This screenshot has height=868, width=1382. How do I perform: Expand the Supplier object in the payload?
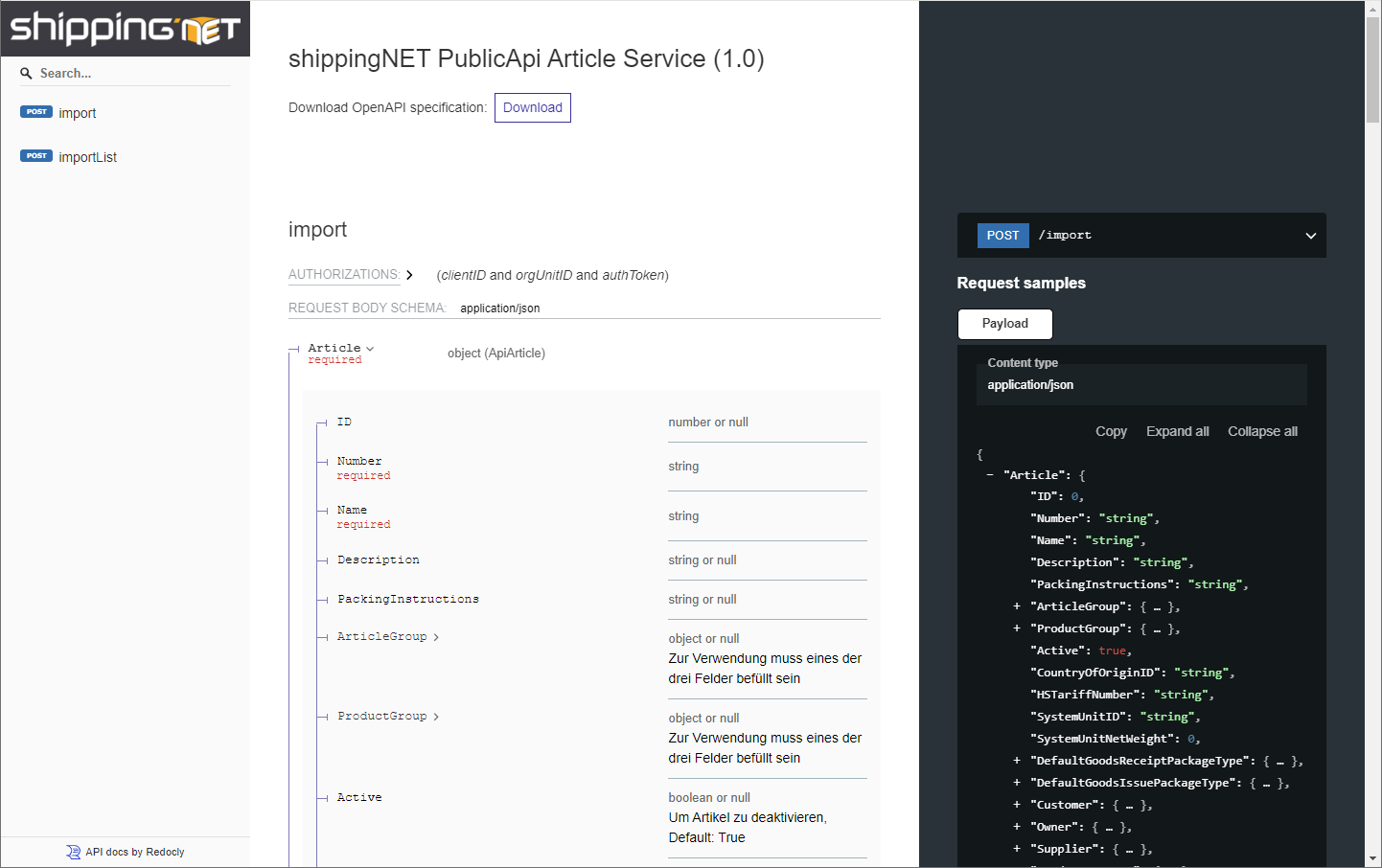tap(1016, 848)
